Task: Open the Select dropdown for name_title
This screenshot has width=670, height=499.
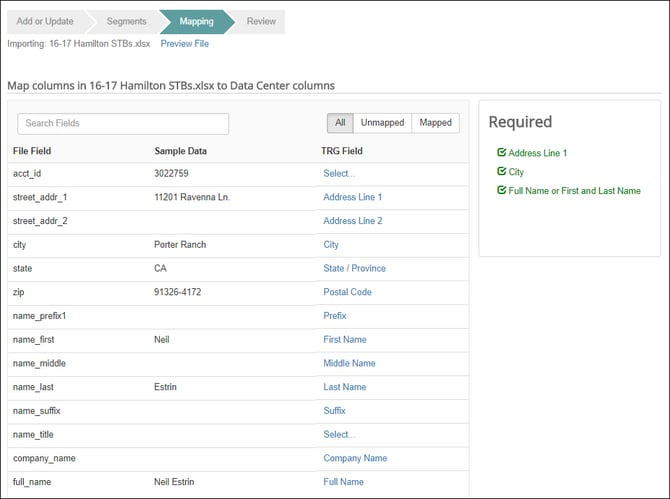Action: [339, 434]
